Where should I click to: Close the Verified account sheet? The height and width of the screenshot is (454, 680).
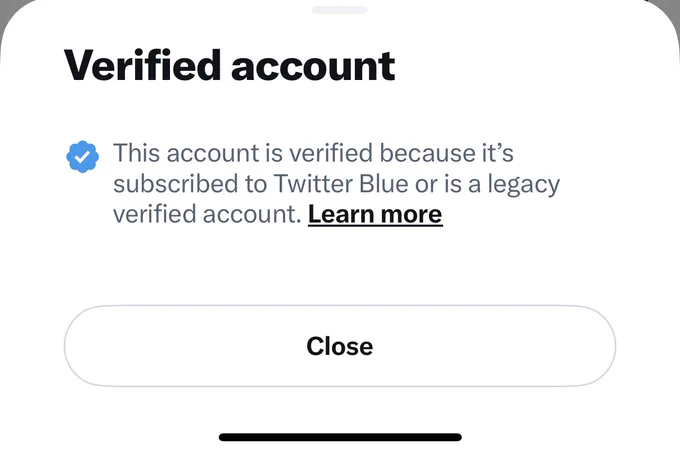pyautogui.click(x=340, y=346)
